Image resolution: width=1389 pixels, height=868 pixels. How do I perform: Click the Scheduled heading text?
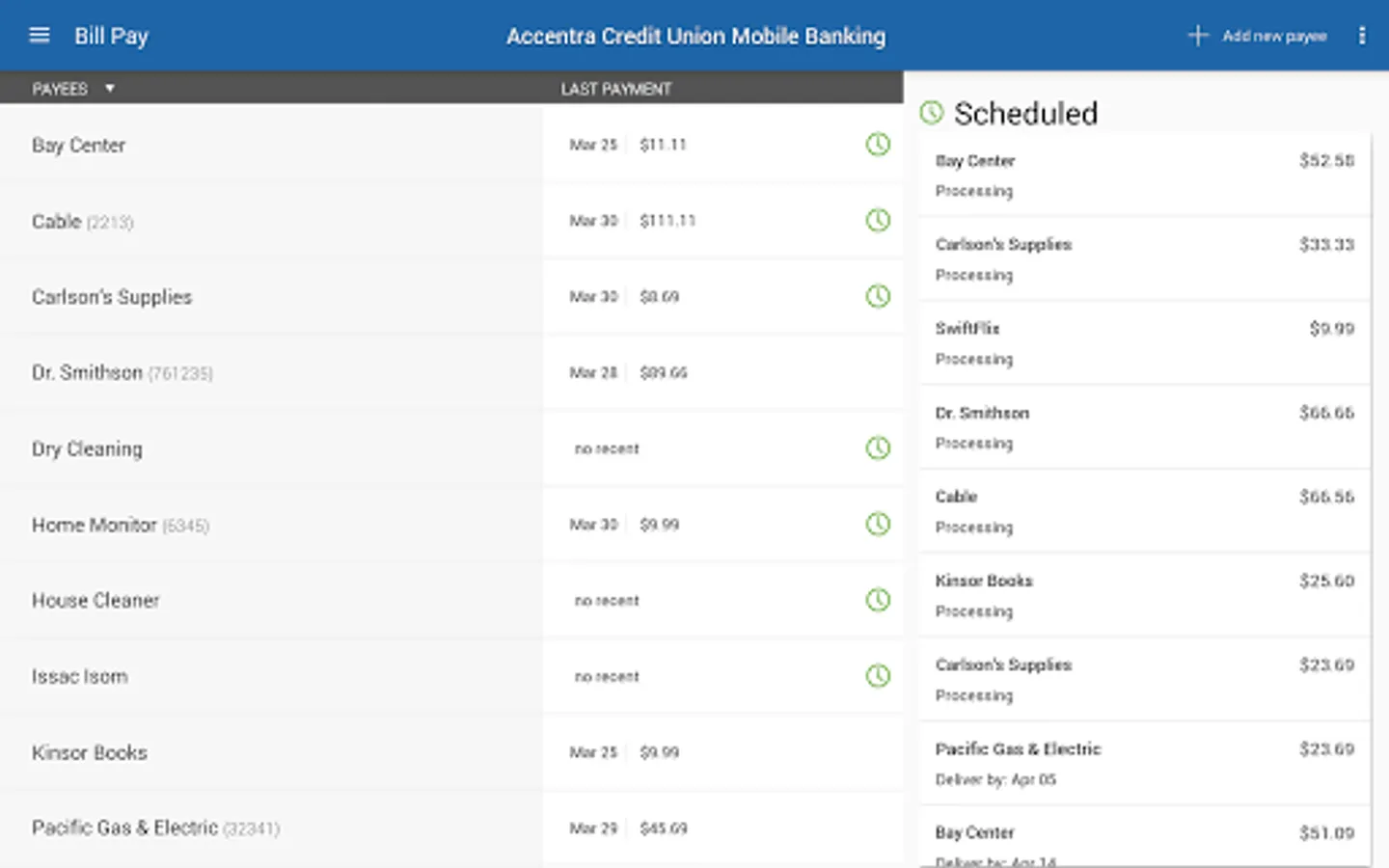pos(1025,114)
